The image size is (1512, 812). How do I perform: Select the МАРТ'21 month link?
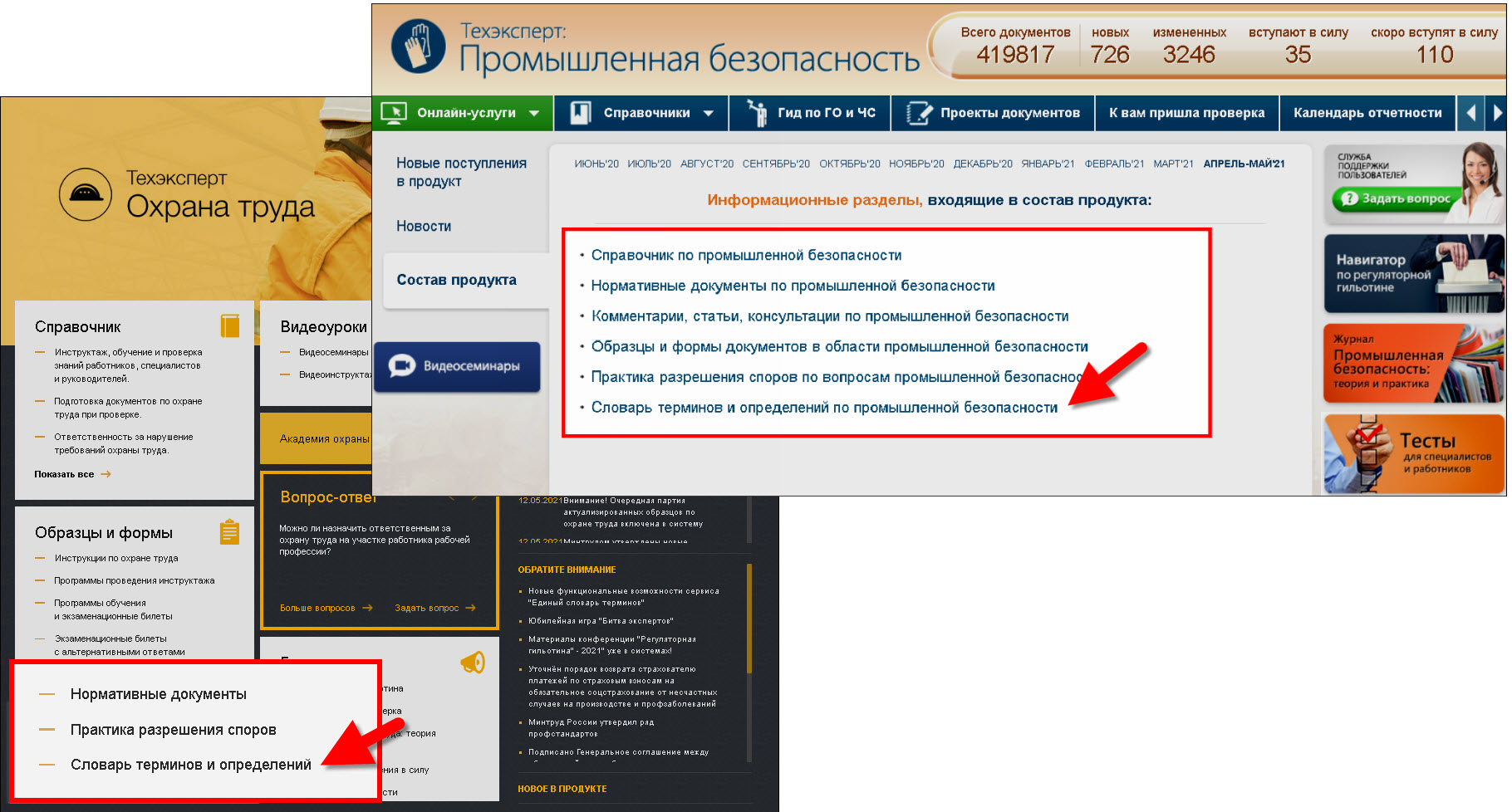pyautogui.click(x=1173, y=164)
